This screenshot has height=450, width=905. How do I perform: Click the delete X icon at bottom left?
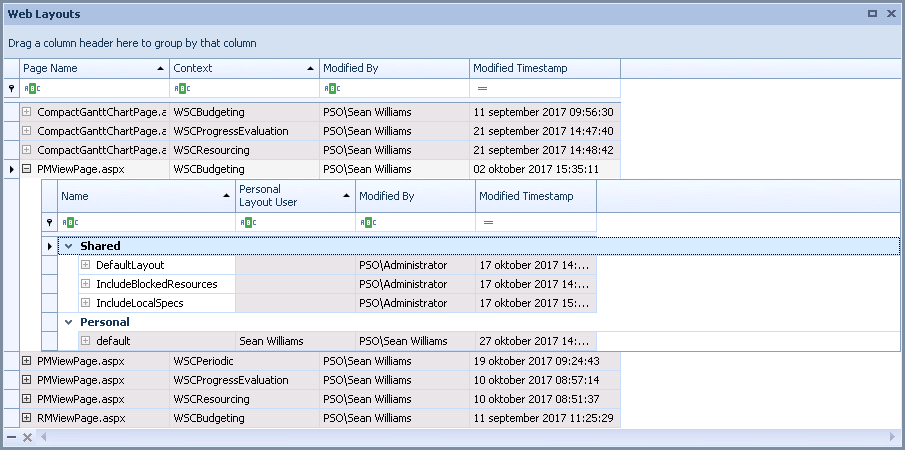(27, 438)
